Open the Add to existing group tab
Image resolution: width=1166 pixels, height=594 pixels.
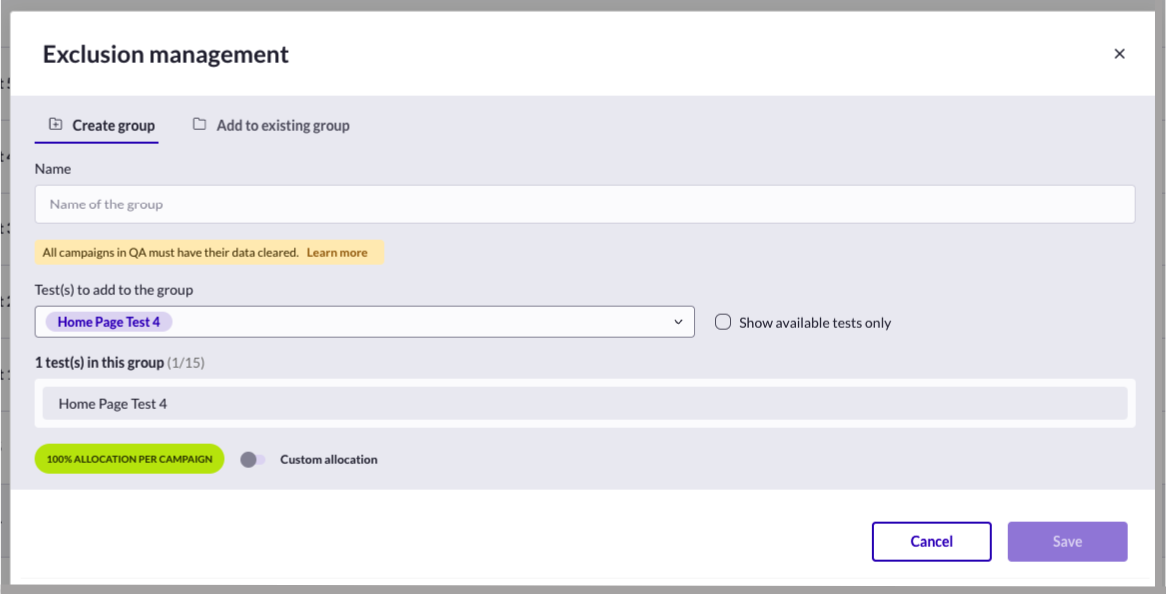271,126
